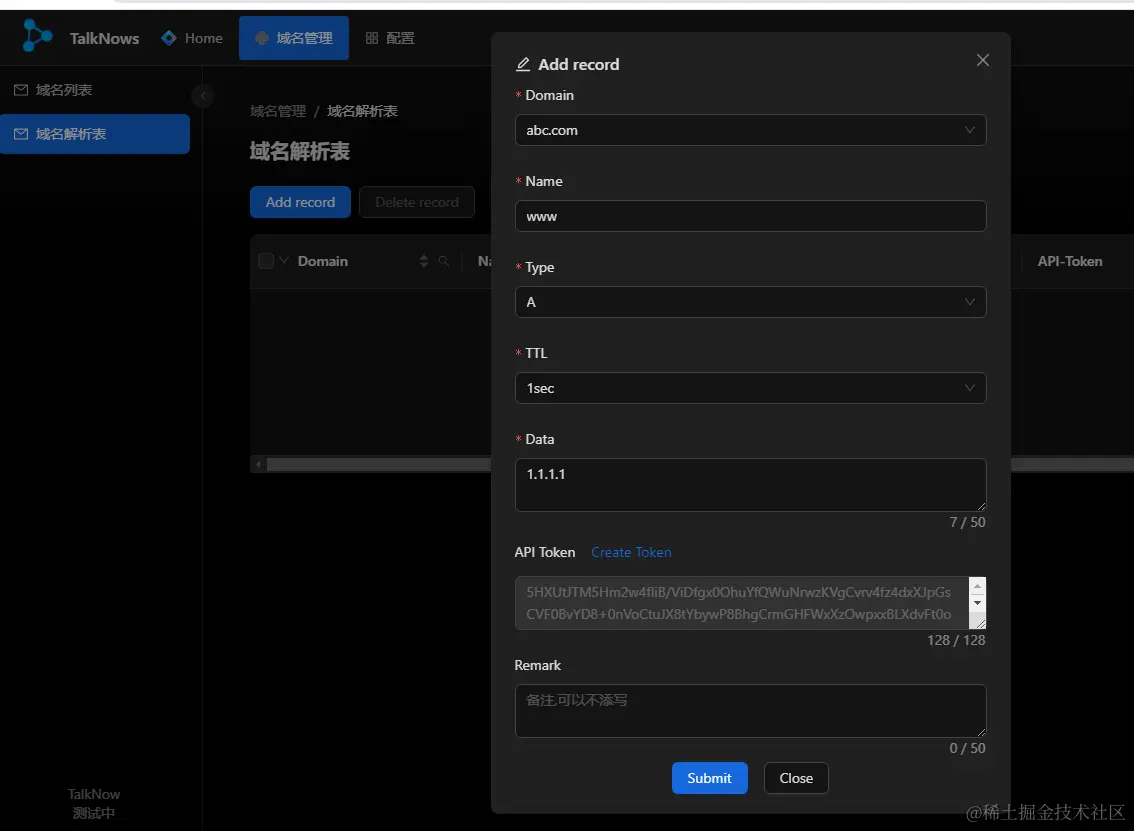1134x831 pixels.
Task: Open the Domain dropdown showing abc.com
Action: 750,130
